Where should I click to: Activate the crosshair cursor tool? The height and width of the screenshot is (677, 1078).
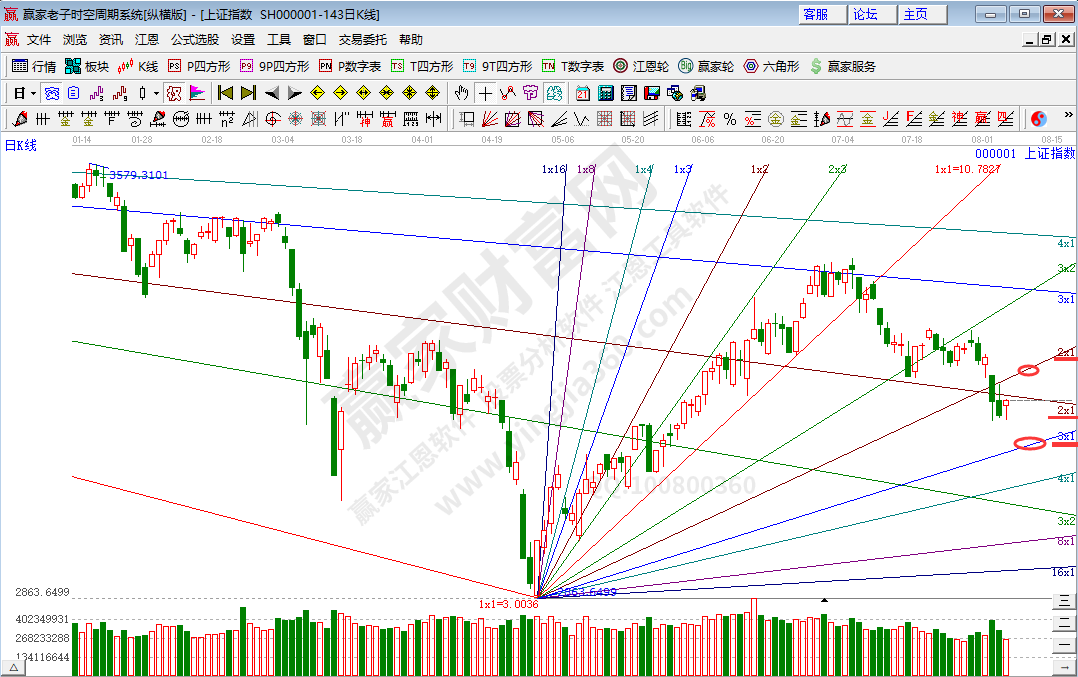coord(485,93)
